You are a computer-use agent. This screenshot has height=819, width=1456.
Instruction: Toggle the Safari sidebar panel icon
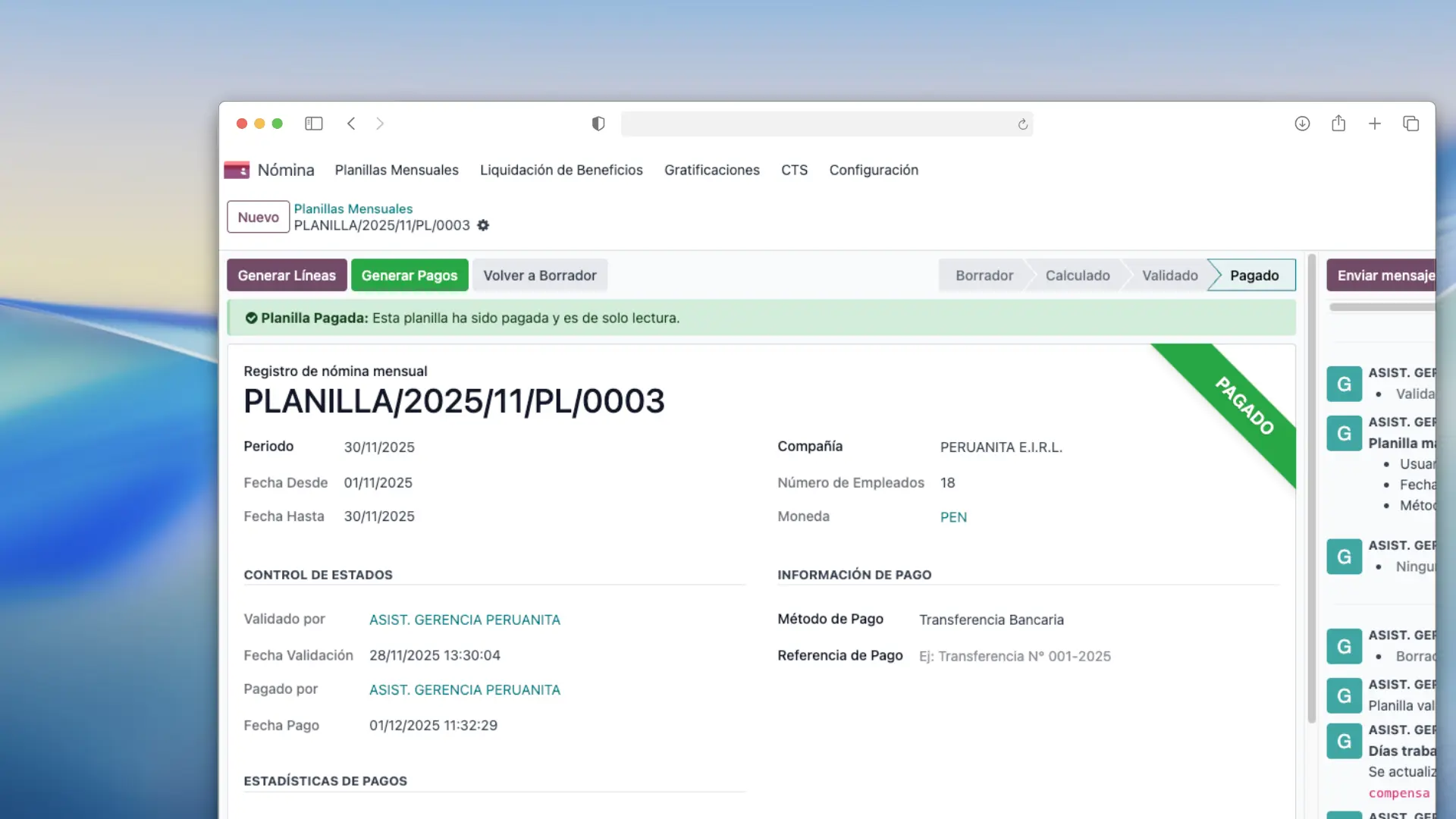coord(313,124)
